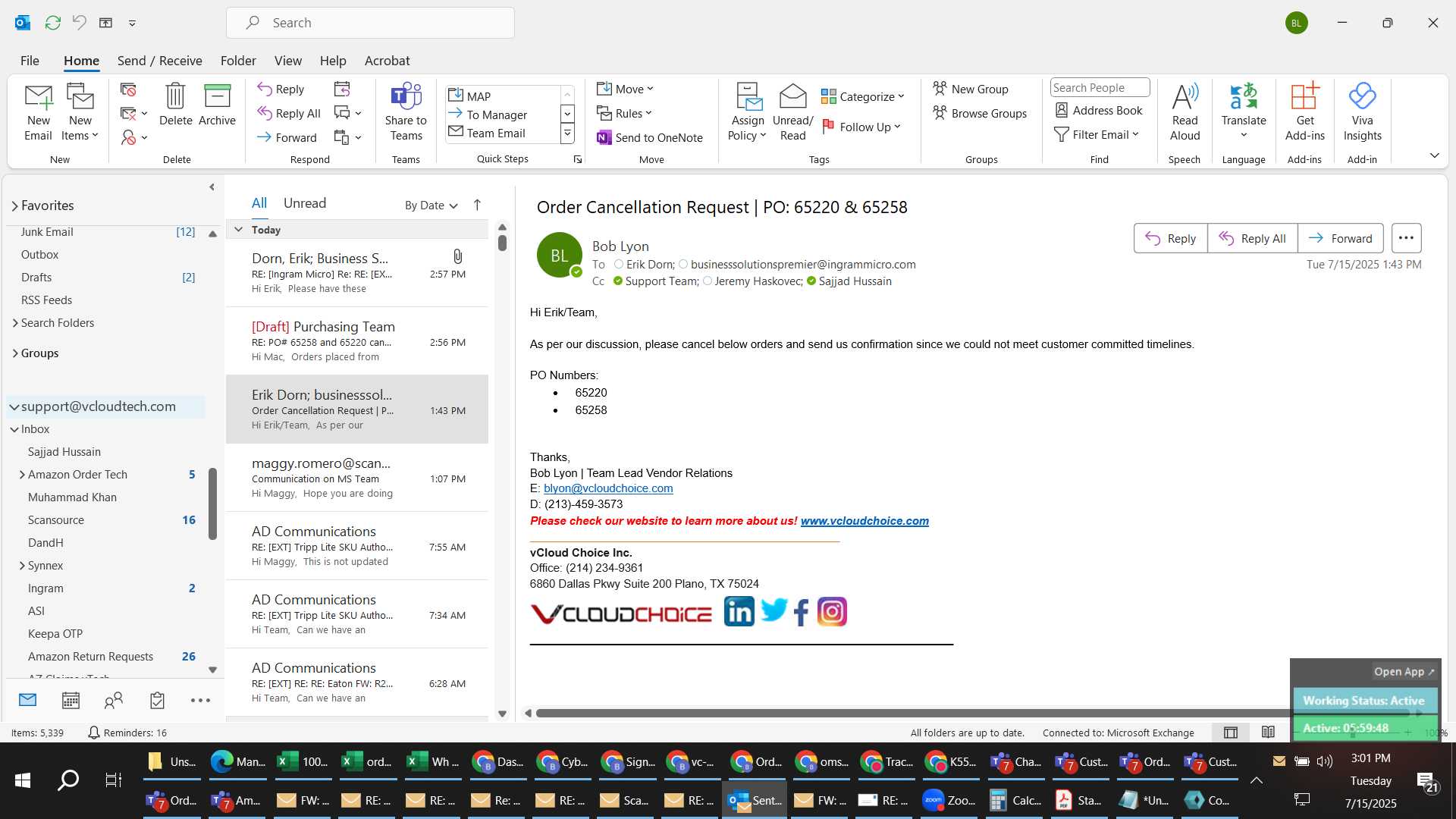1456x819 pixels.
Task: Open Get Add-ins icon
Action: [x=1304, y=112]
